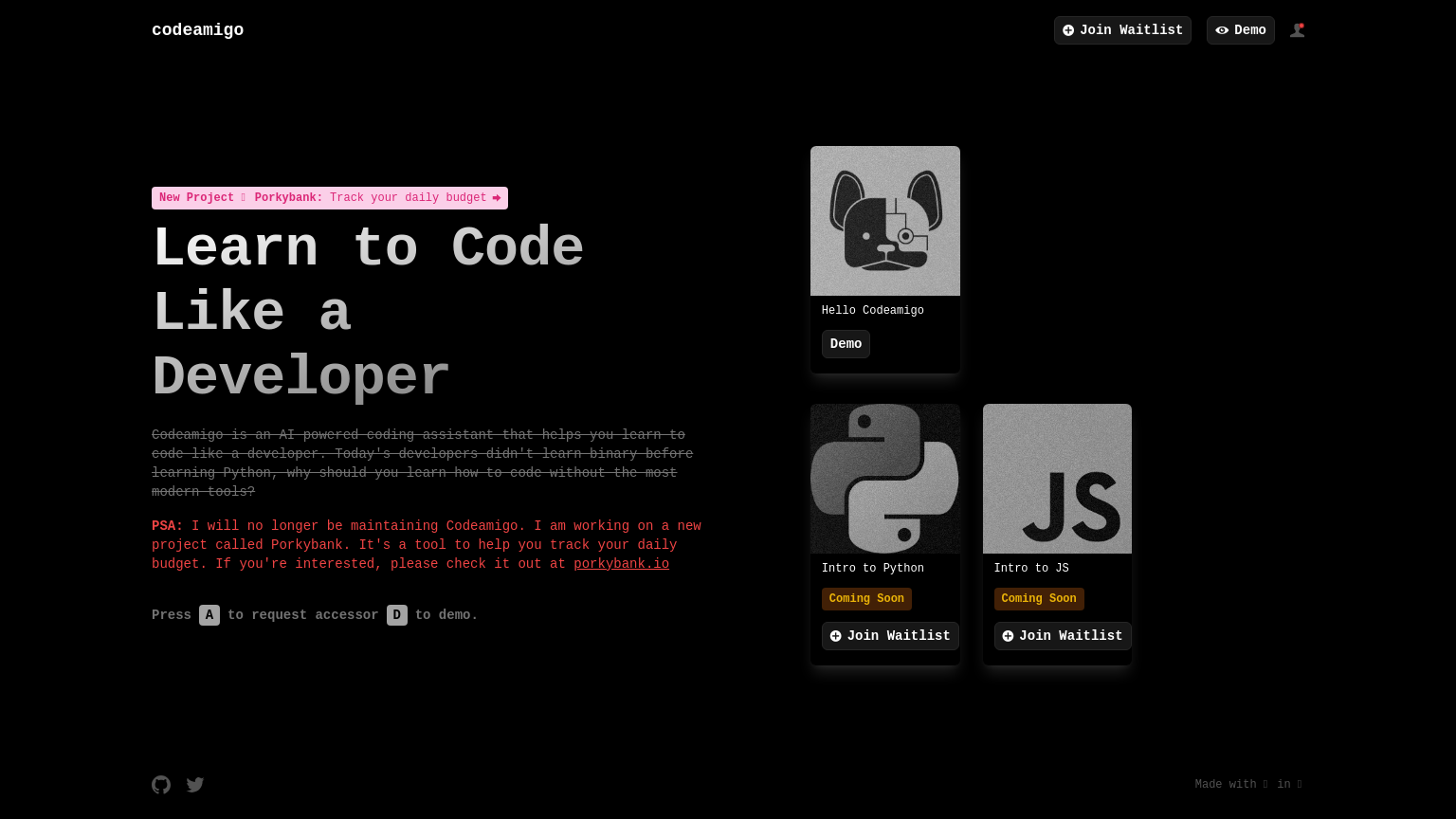This screenshot has width=1456, height=819.
Task: Click the Python logo on the Intro card
Action: point(884,478)
